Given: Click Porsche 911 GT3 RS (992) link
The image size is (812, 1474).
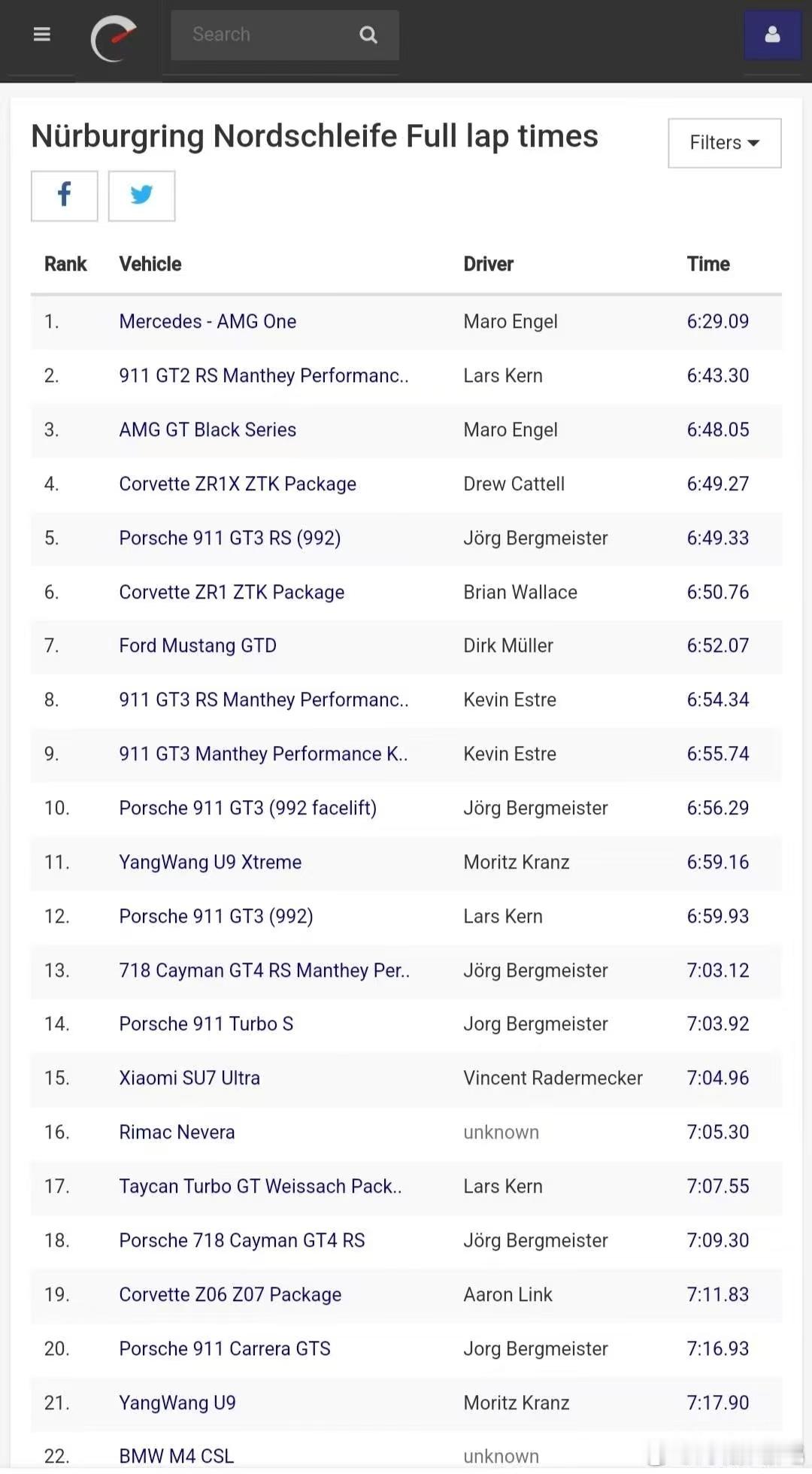Looking at the screenshot, I should [230, 538].
